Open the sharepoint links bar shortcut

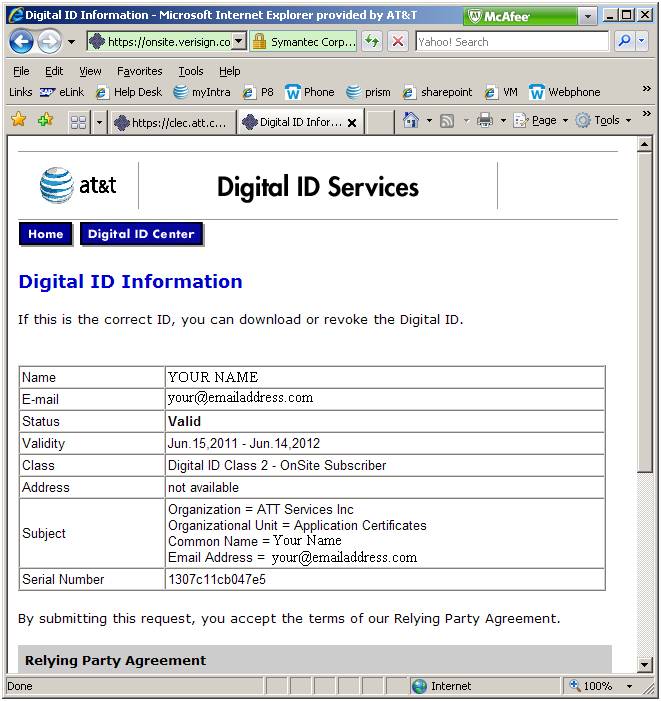tap(437, 92)
